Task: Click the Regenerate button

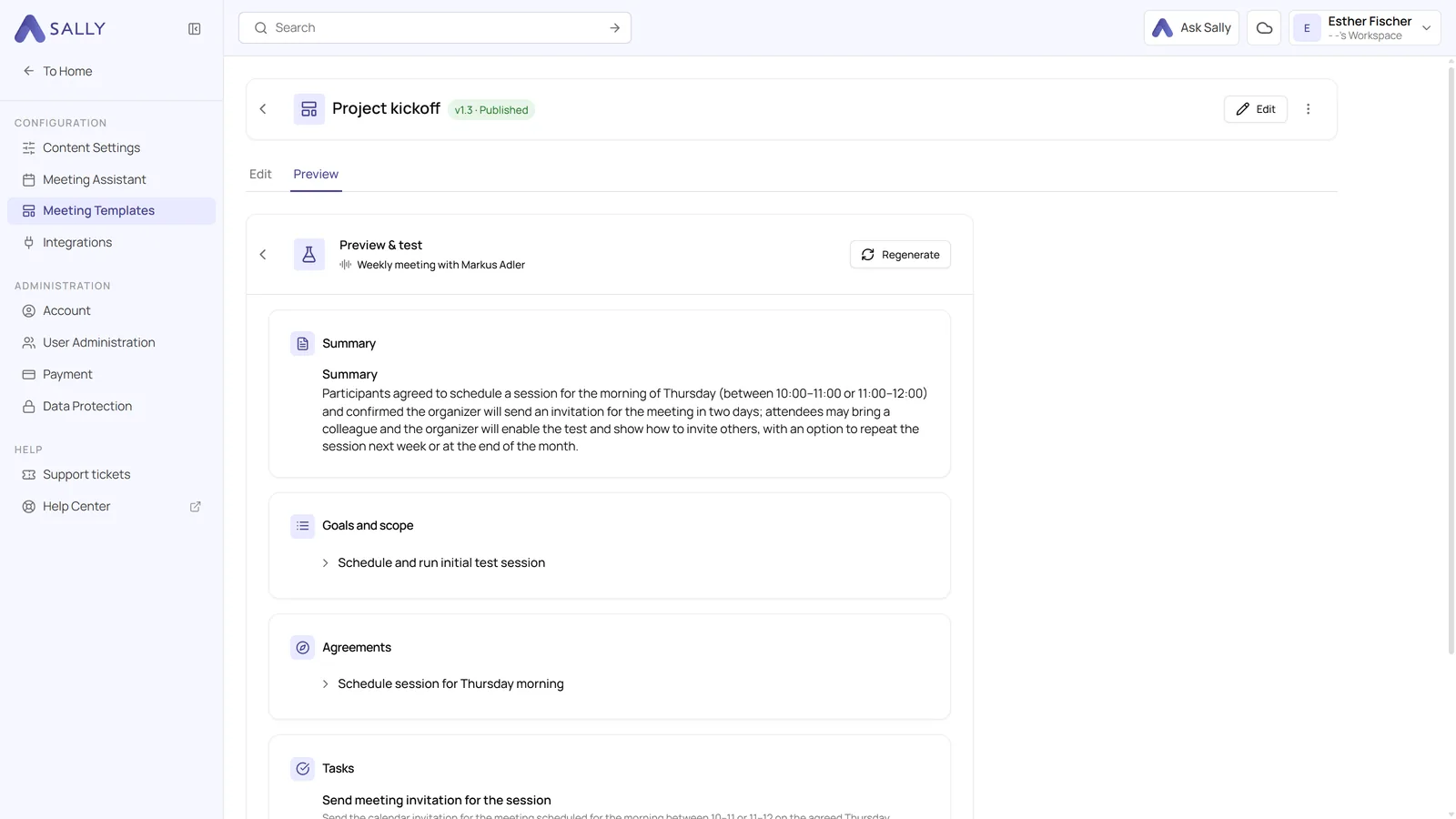Action: [x=900, y=255]
